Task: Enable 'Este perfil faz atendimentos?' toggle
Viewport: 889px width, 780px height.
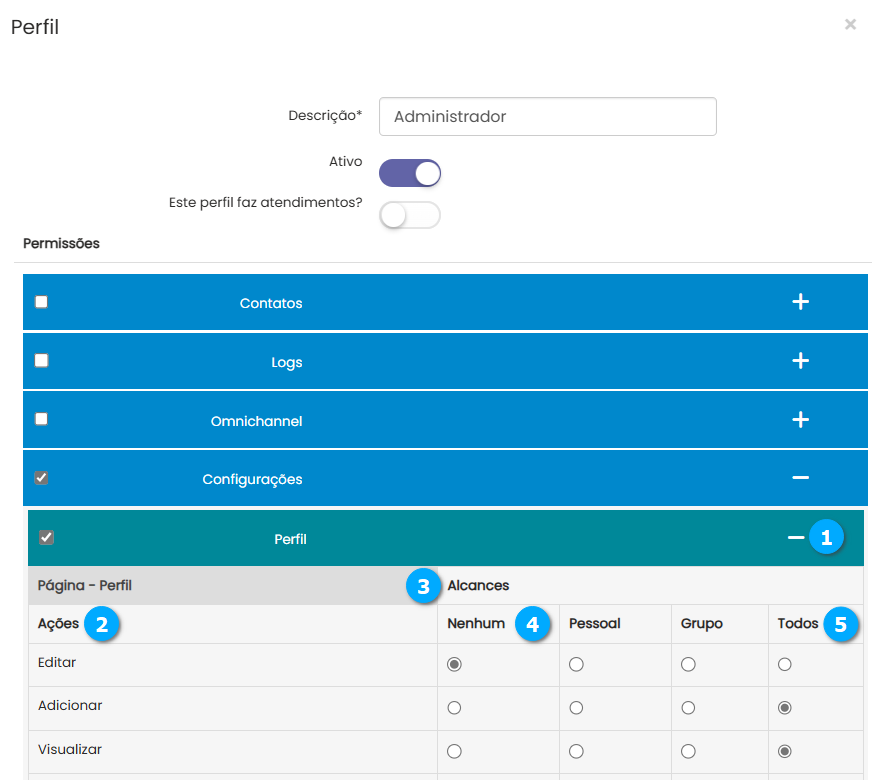Action: pos(410,215)
